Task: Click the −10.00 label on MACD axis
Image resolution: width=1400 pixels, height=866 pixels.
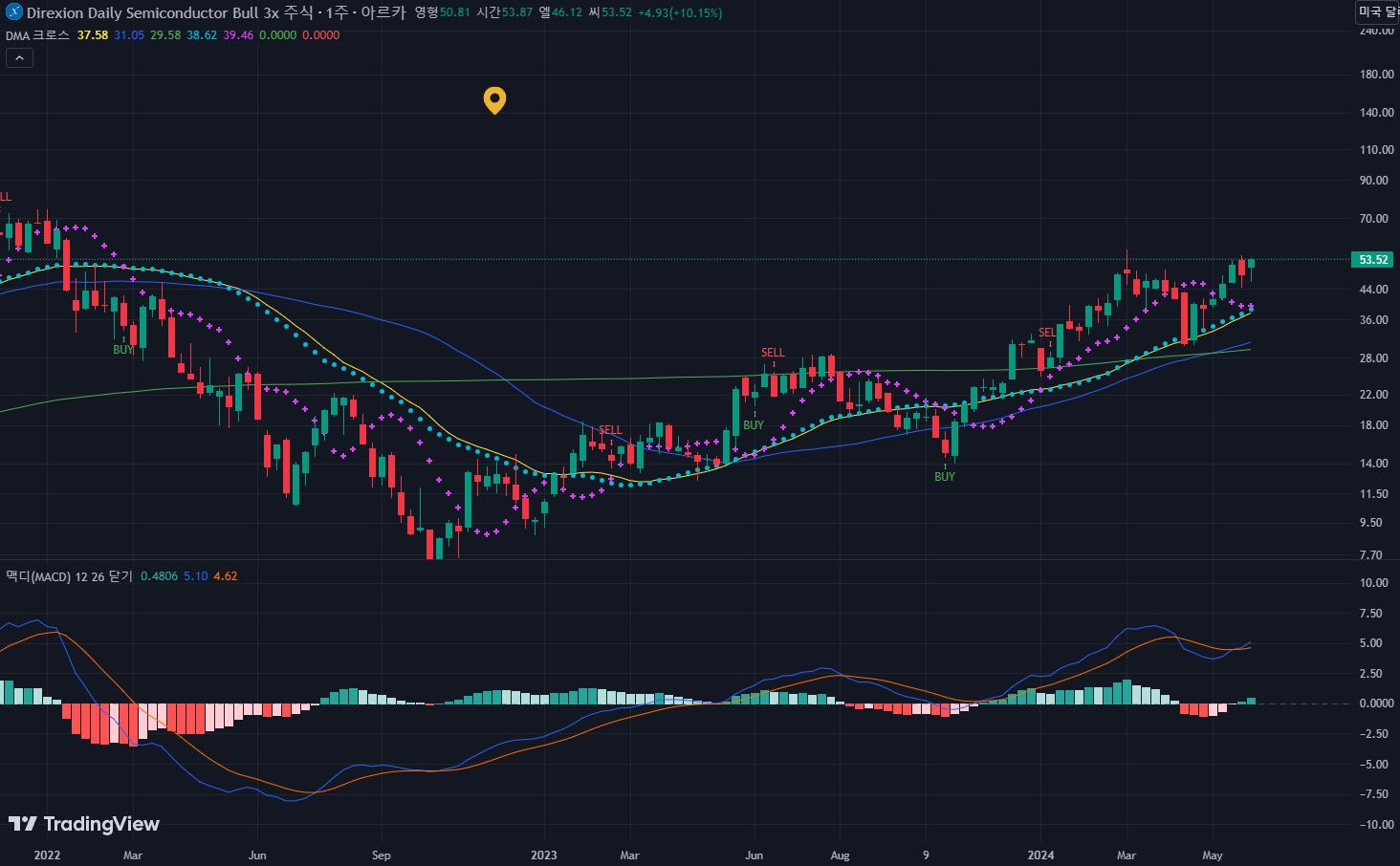Action: pyautogui.click(x=1377, y=825)
